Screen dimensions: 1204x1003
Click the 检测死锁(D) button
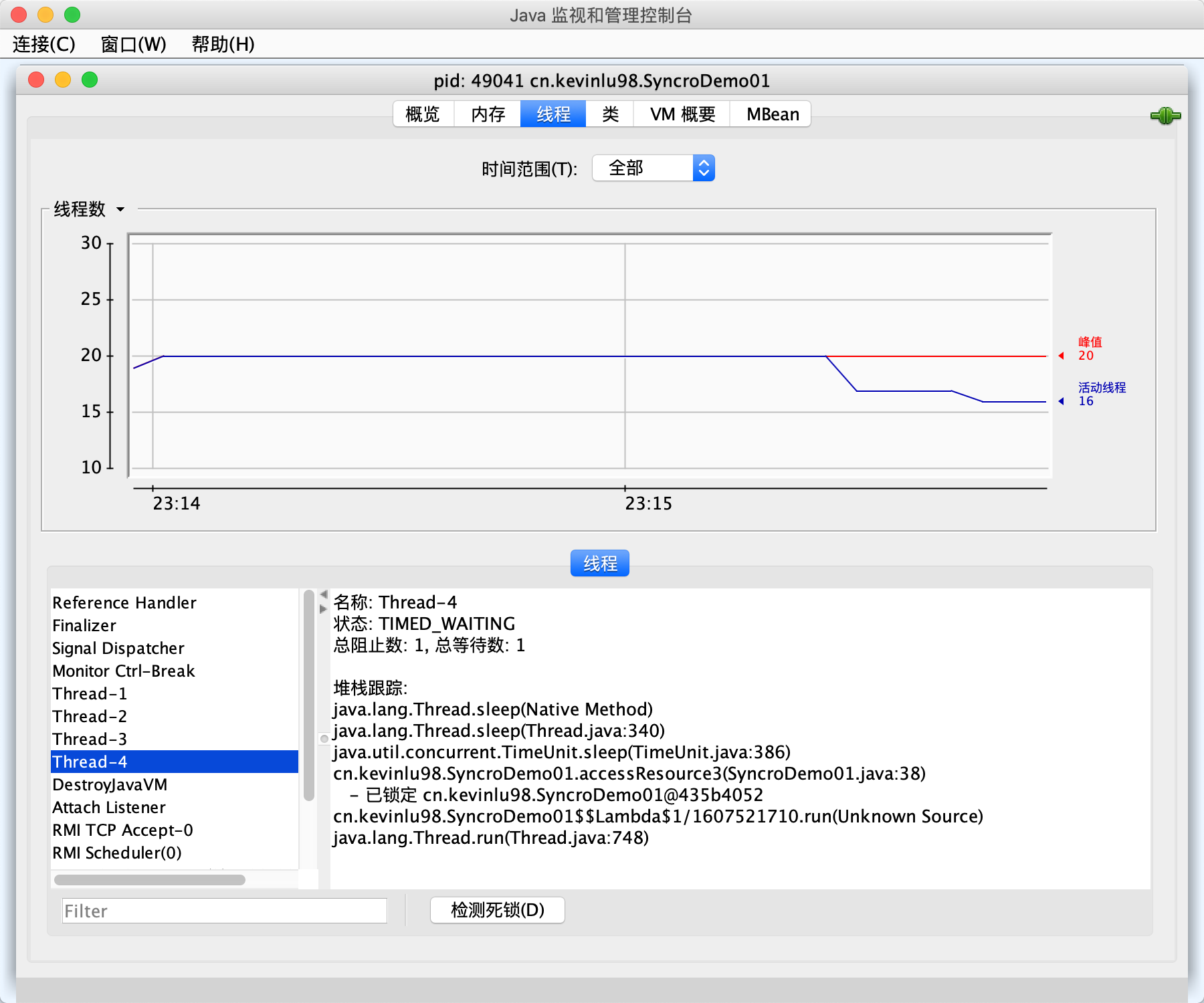point(498,910)
